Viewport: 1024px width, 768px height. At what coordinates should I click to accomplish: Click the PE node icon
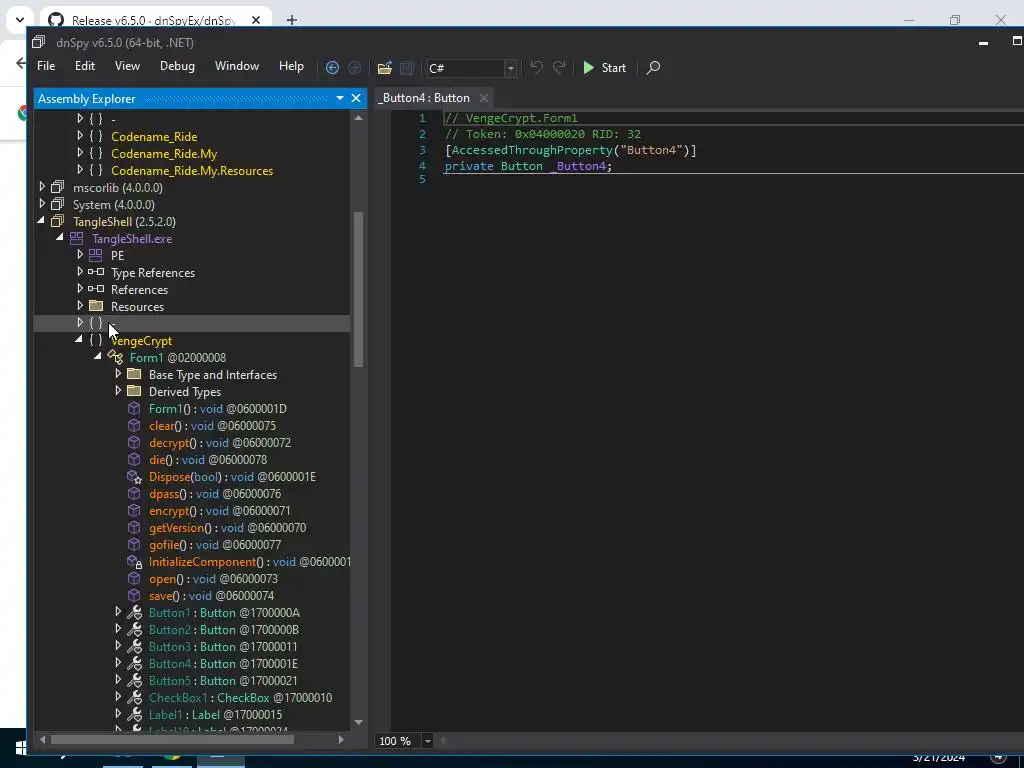95,255
